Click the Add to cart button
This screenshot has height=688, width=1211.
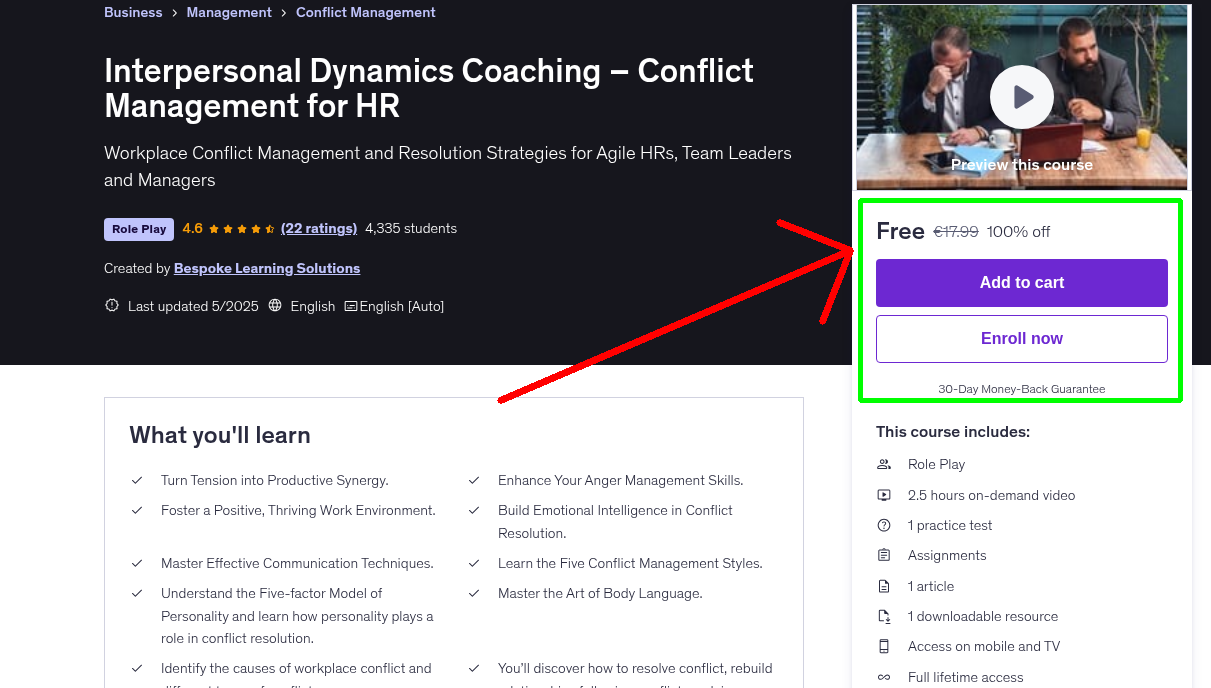tap(1021, 283)
